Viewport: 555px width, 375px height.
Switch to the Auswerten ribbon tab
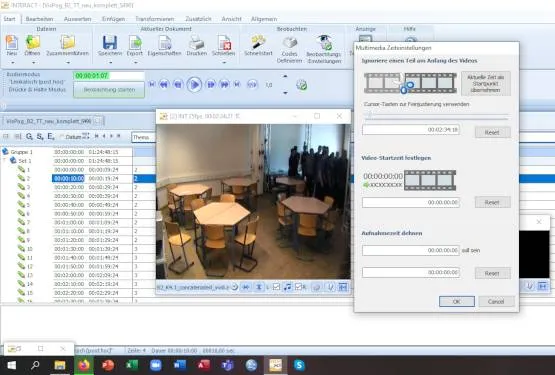(78, 19)
